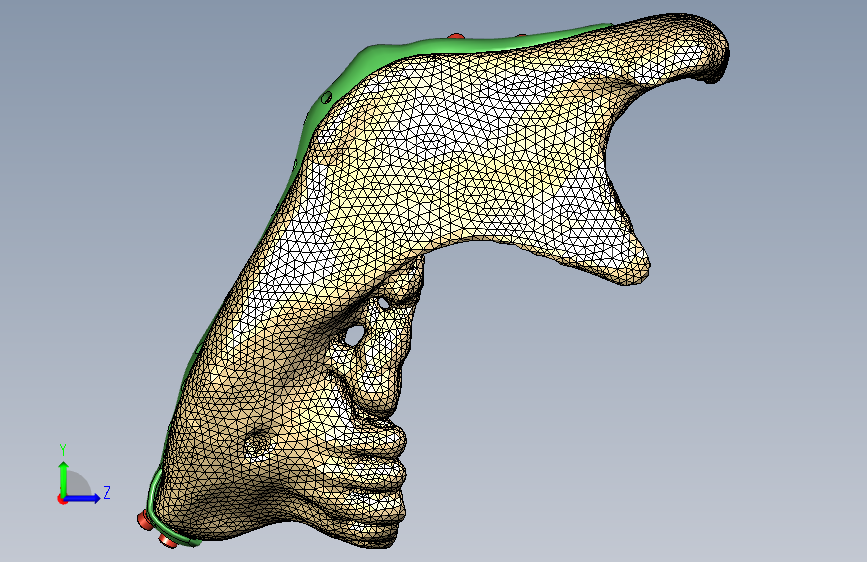867x562 pixels.
Task: Click the 'Z' label of the axis triad
Action: pyautogui.click(x=107, y=492)
